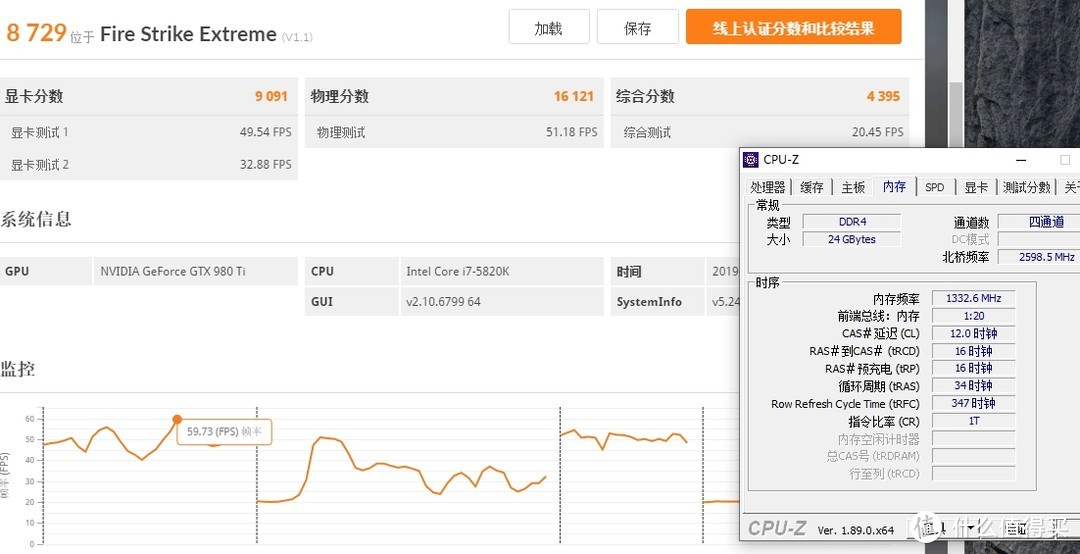
Task: Click the SystemInfo label cell
Action: [657, 302]
